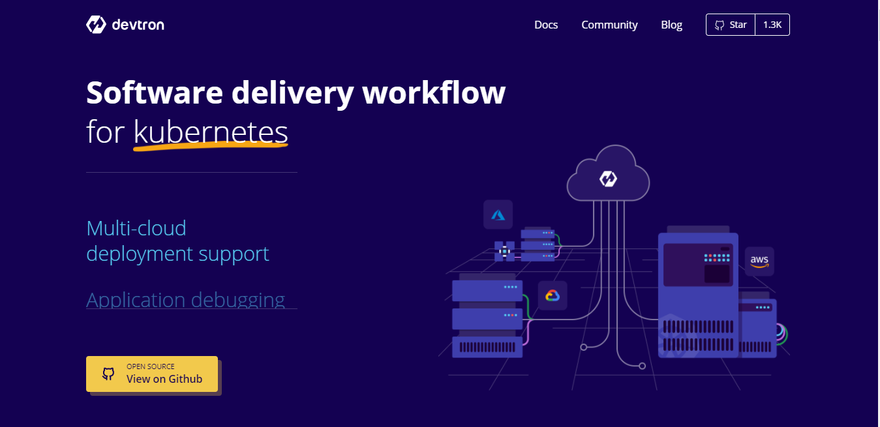Click the server rack beside Google Cloud icon
Image resolution: width=880 pixels, height=427 pixels.
(x=487, y=318)
